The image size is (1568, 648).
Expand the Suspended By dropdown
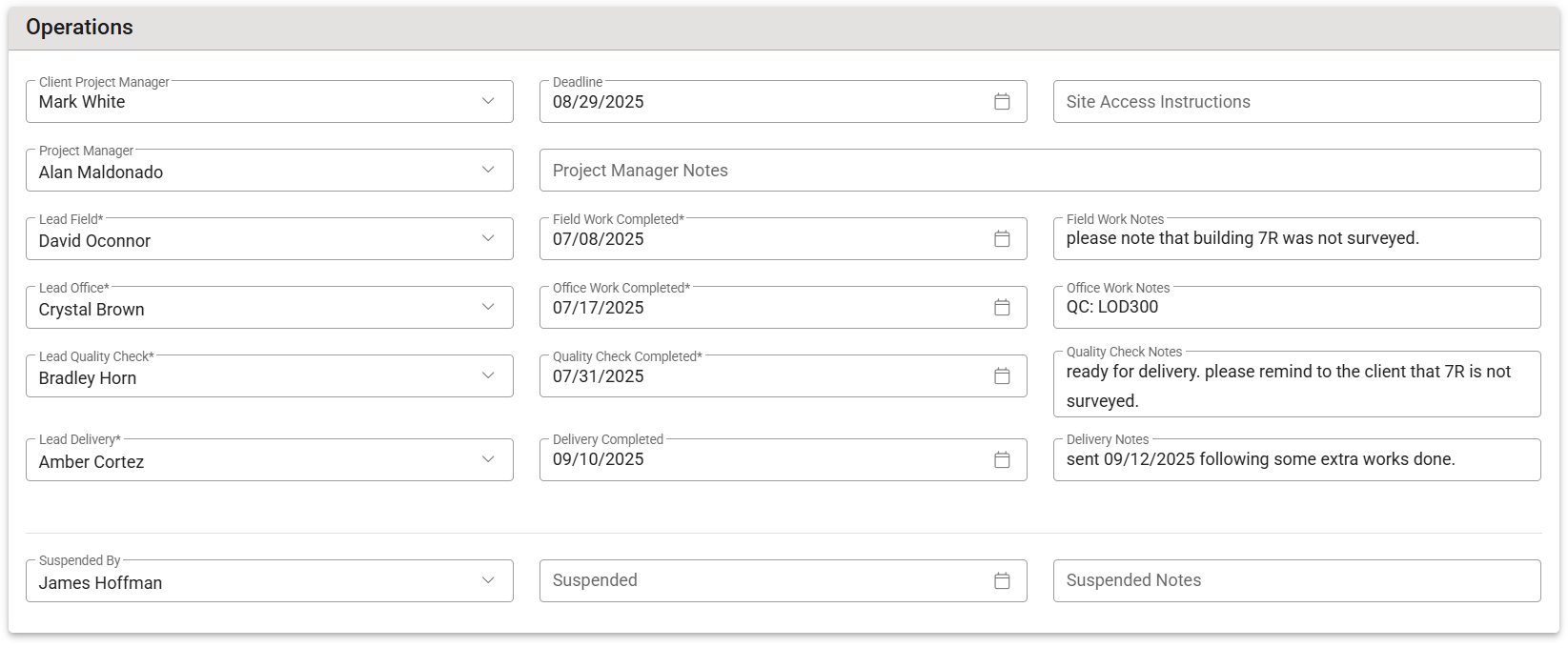pyautogui.click(x=488, y=581)
